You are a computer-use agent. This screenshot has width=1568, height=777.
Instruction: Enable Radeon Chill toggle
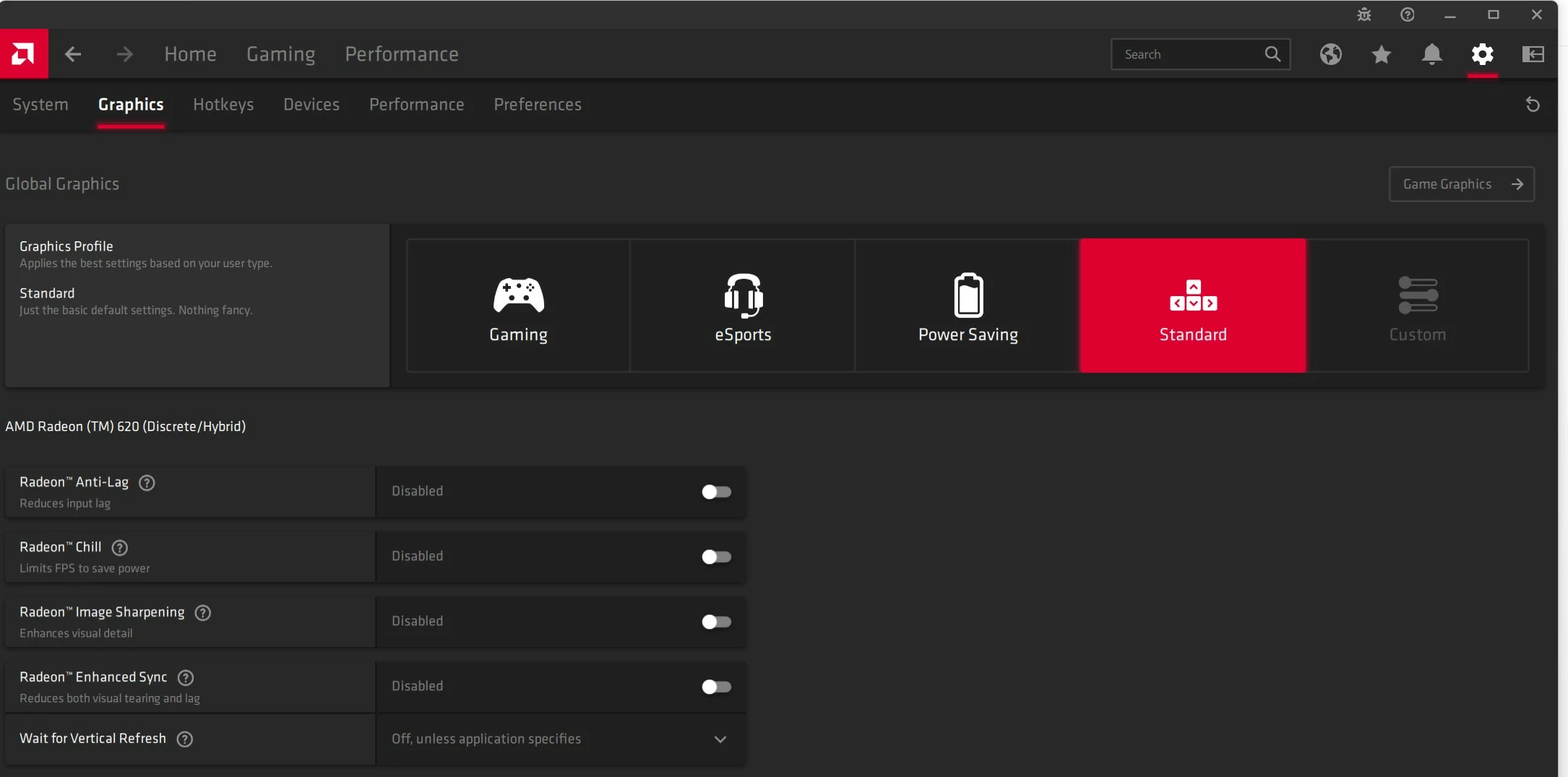[x=716, y=557]
